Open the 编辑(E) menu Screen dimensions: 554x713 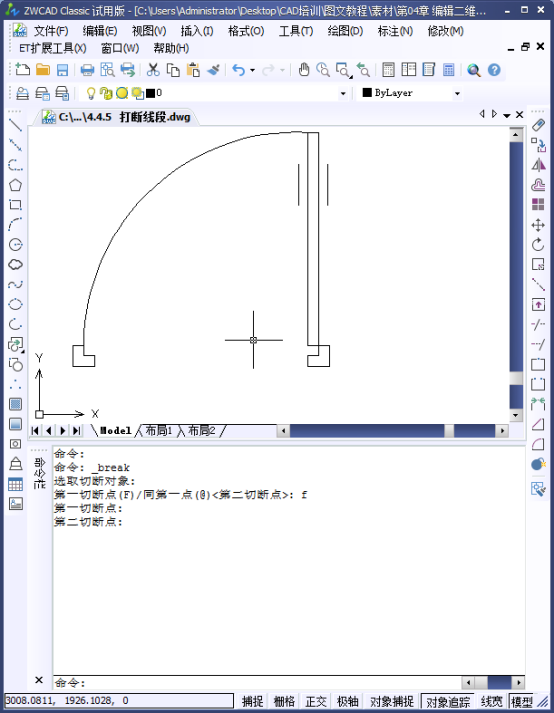click(x=100, y=31)
